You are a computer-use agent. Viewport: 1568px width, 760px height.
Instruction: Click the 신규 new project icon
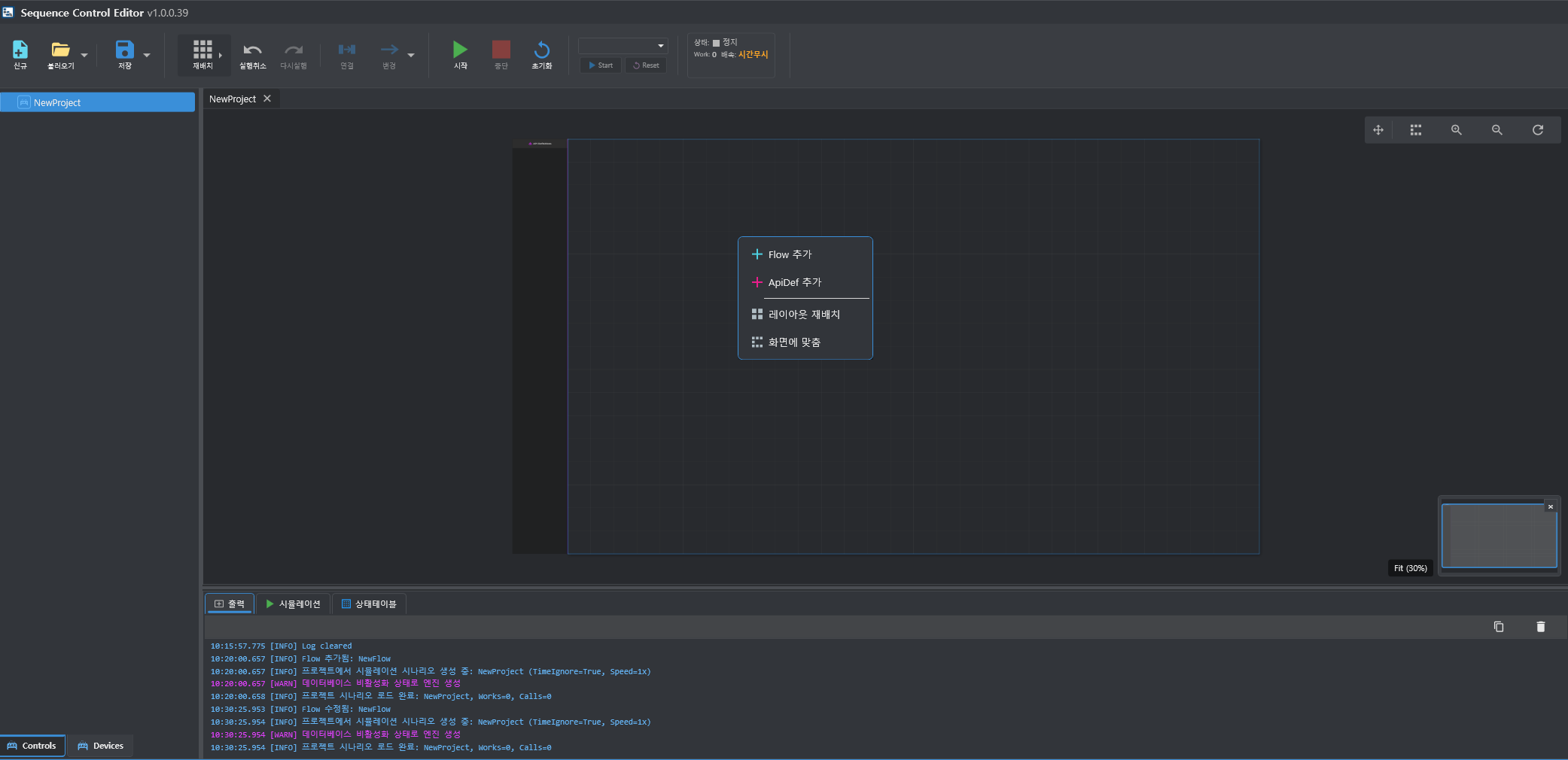(20, 50)
